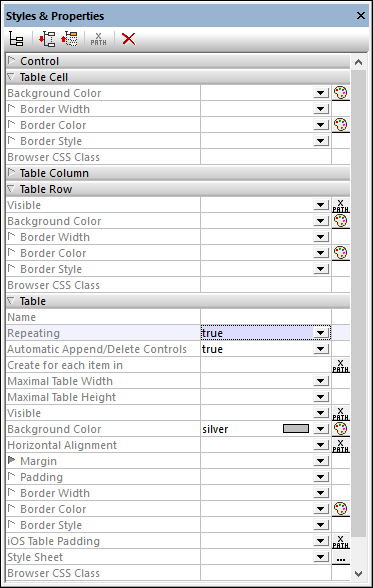
Task: Click the list non-empty properties toolbar icon
Action: 16,39
